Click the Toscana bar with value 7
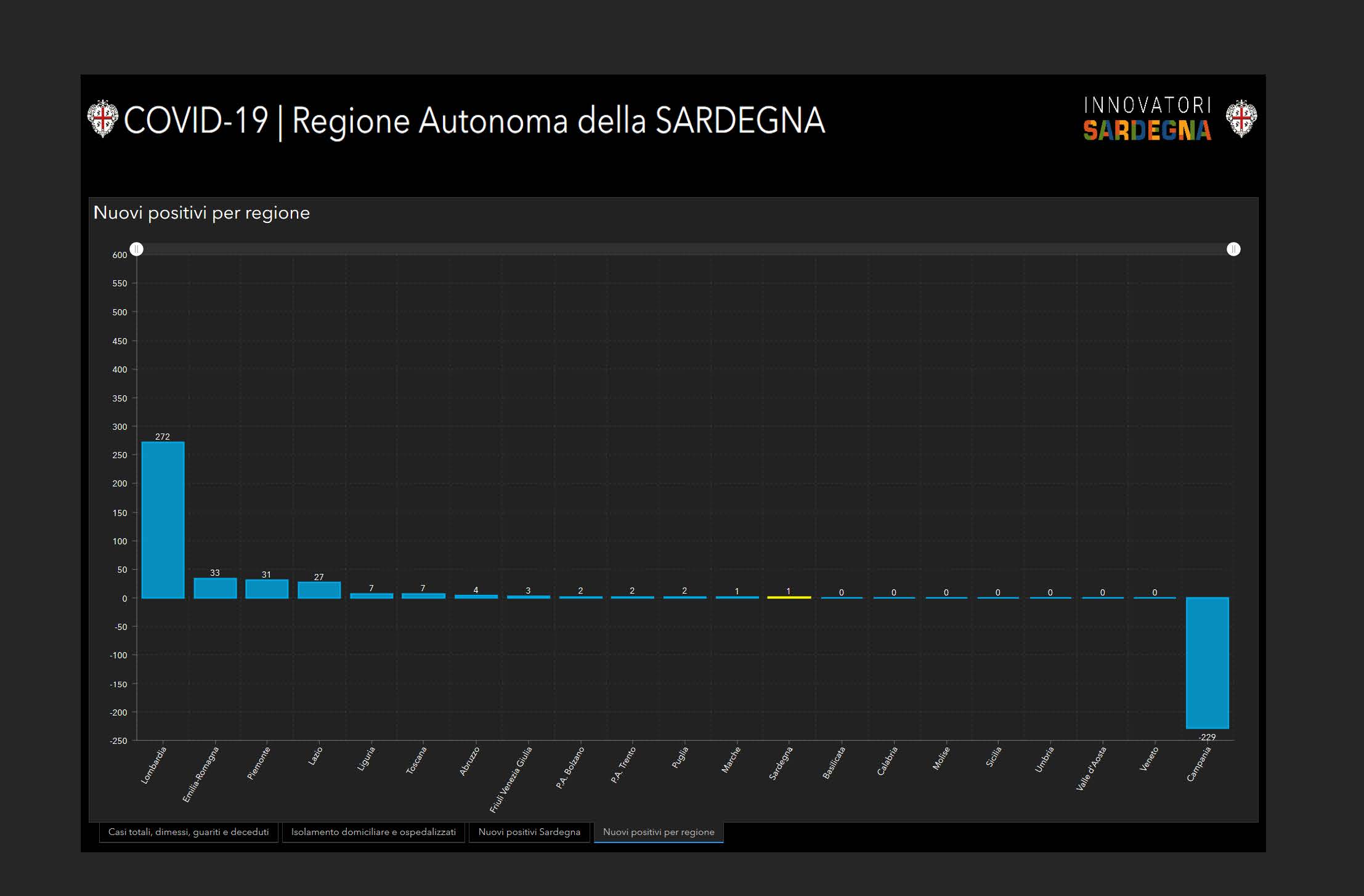The image size is (1364, 896). pos(423,595)
